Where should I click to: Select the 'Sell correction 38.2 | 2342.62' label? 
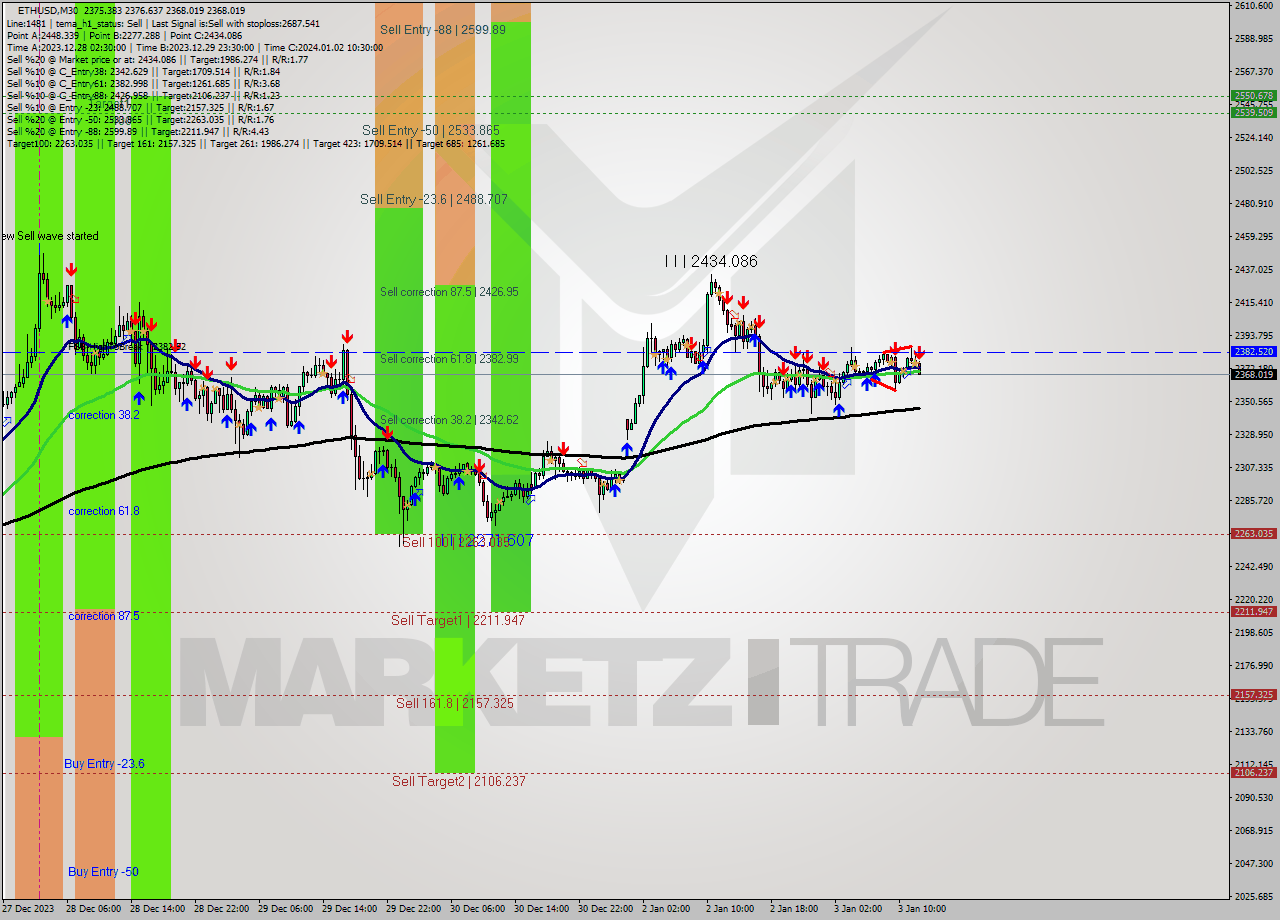[x=449, y=420]
